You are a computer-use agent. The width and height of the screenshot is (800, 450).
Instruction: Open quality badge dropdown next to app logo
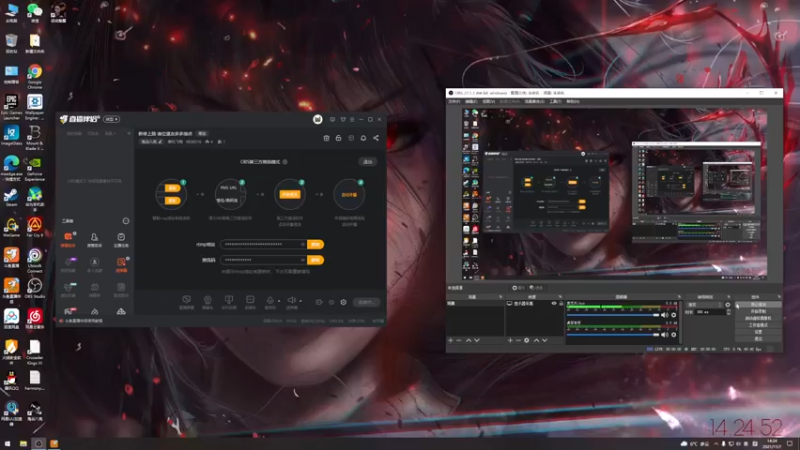click(x=111, y=119)
